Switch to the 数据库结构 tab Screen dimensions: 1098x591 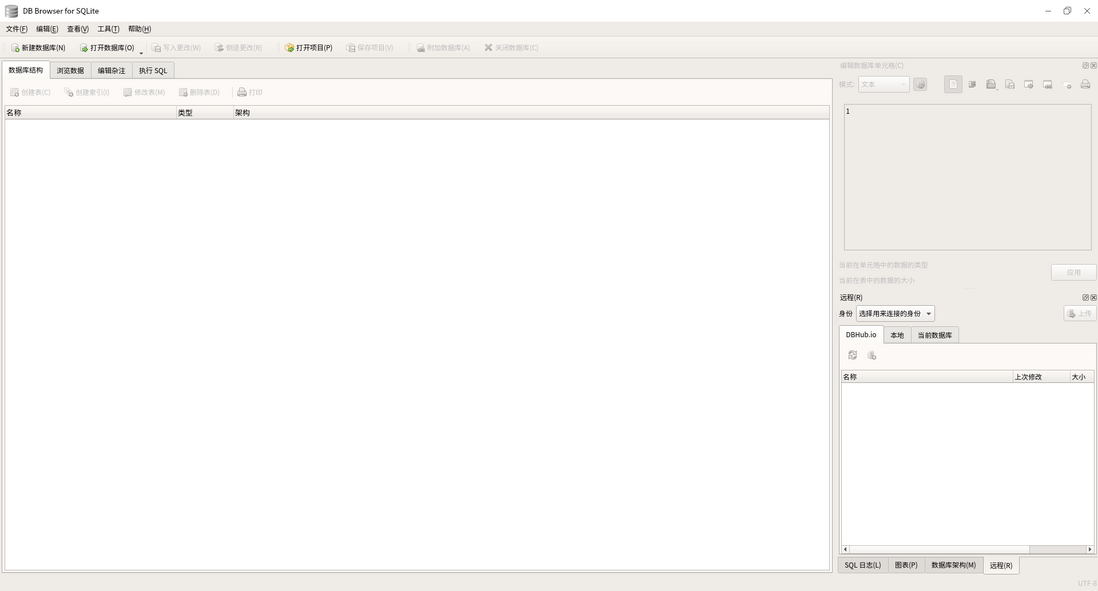click(26, 70)
